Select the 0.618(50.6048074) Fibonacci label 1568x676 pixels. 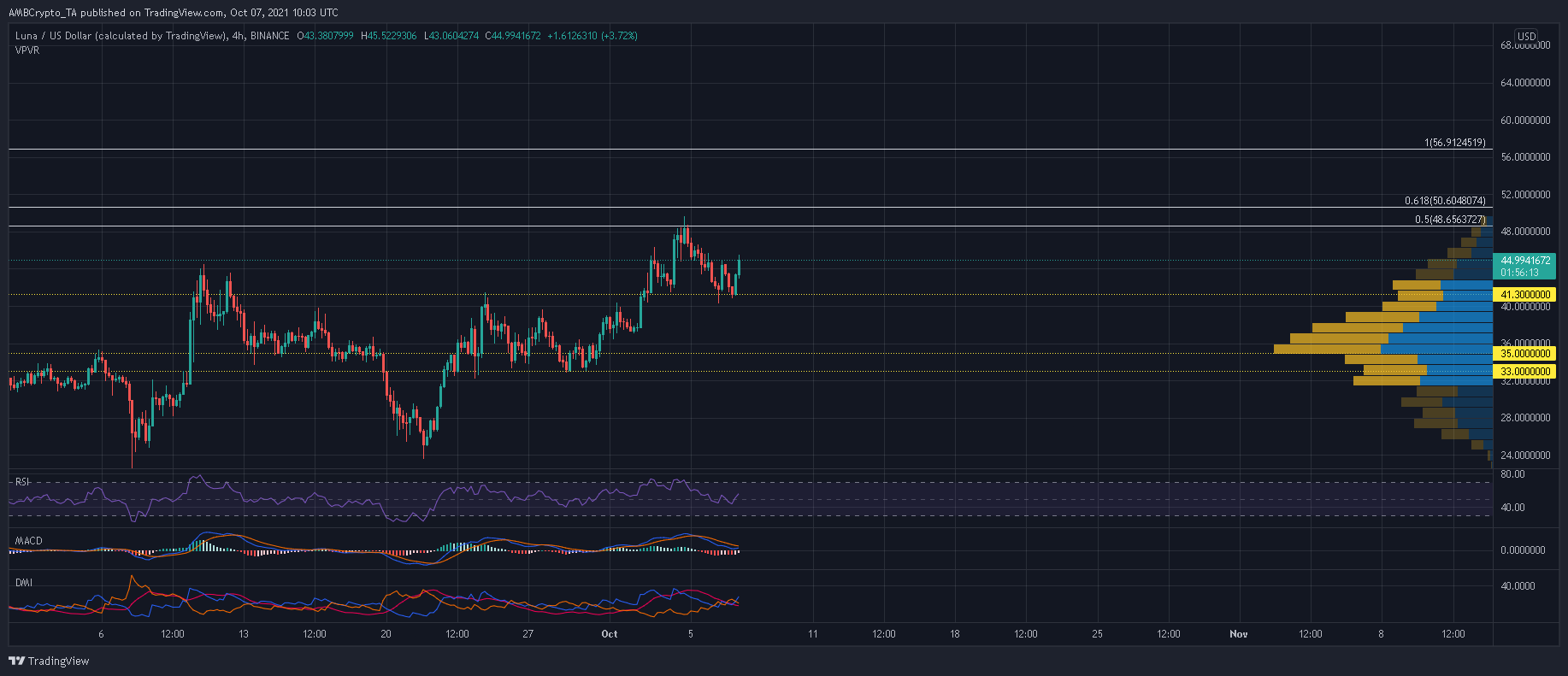1445,201
